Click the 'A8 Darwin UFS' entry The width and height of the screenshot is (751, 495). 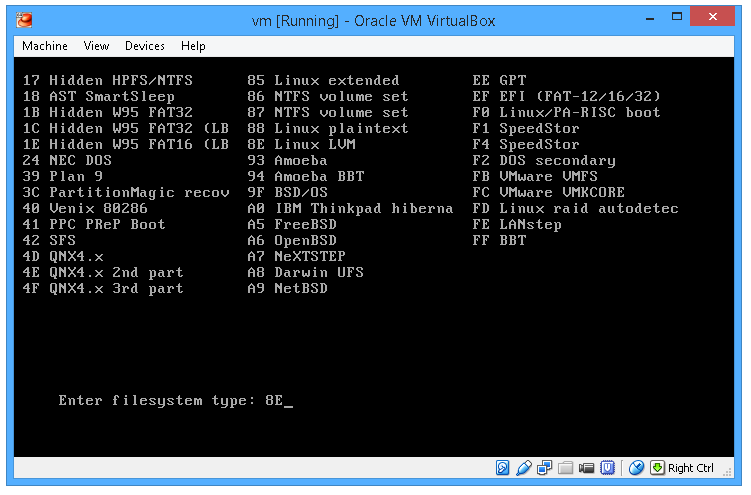tap(306, 272)
